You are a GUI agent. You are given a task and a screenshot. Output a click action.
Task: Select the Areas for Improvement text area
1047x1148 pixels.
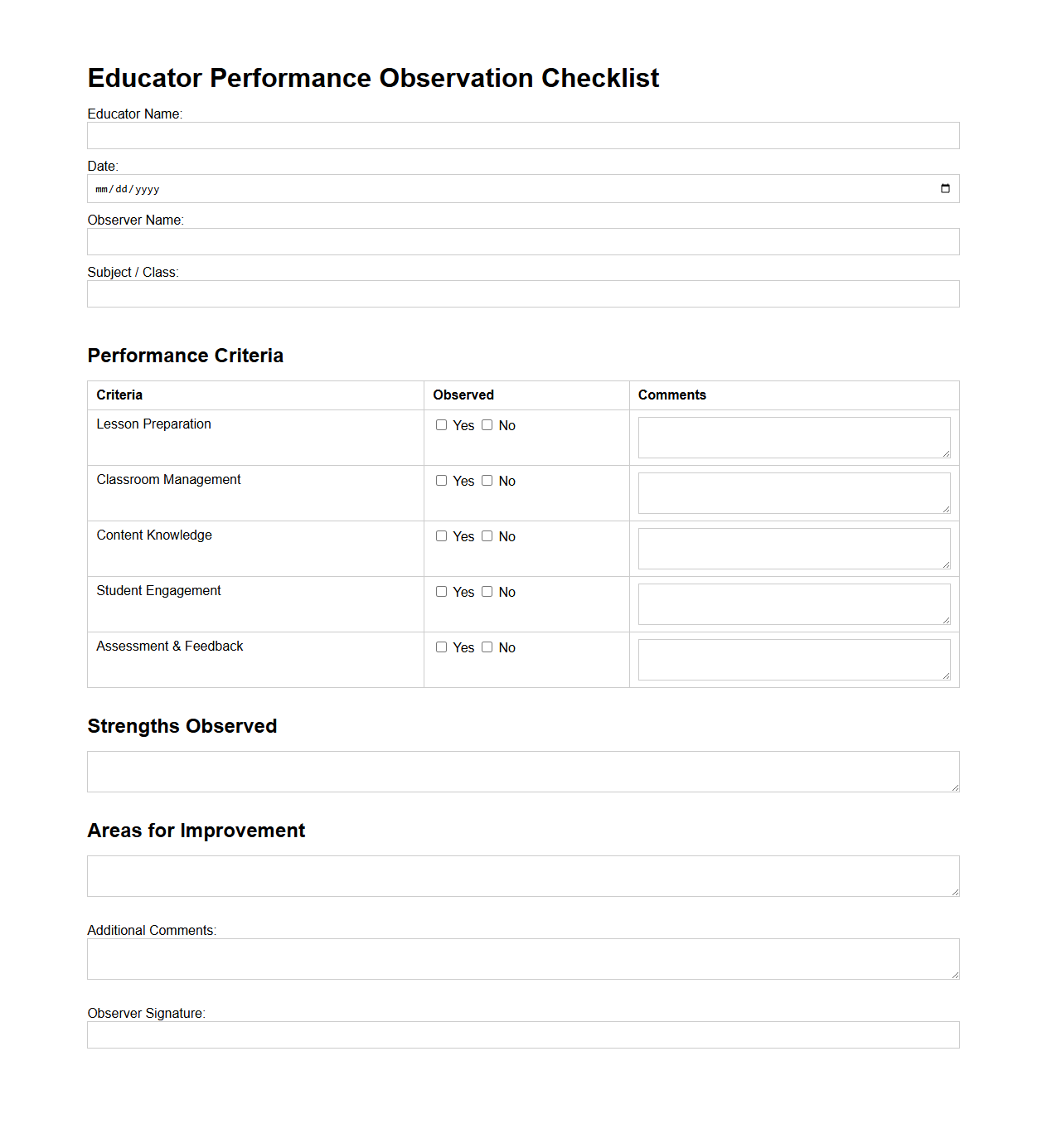[x=523, y=875]
